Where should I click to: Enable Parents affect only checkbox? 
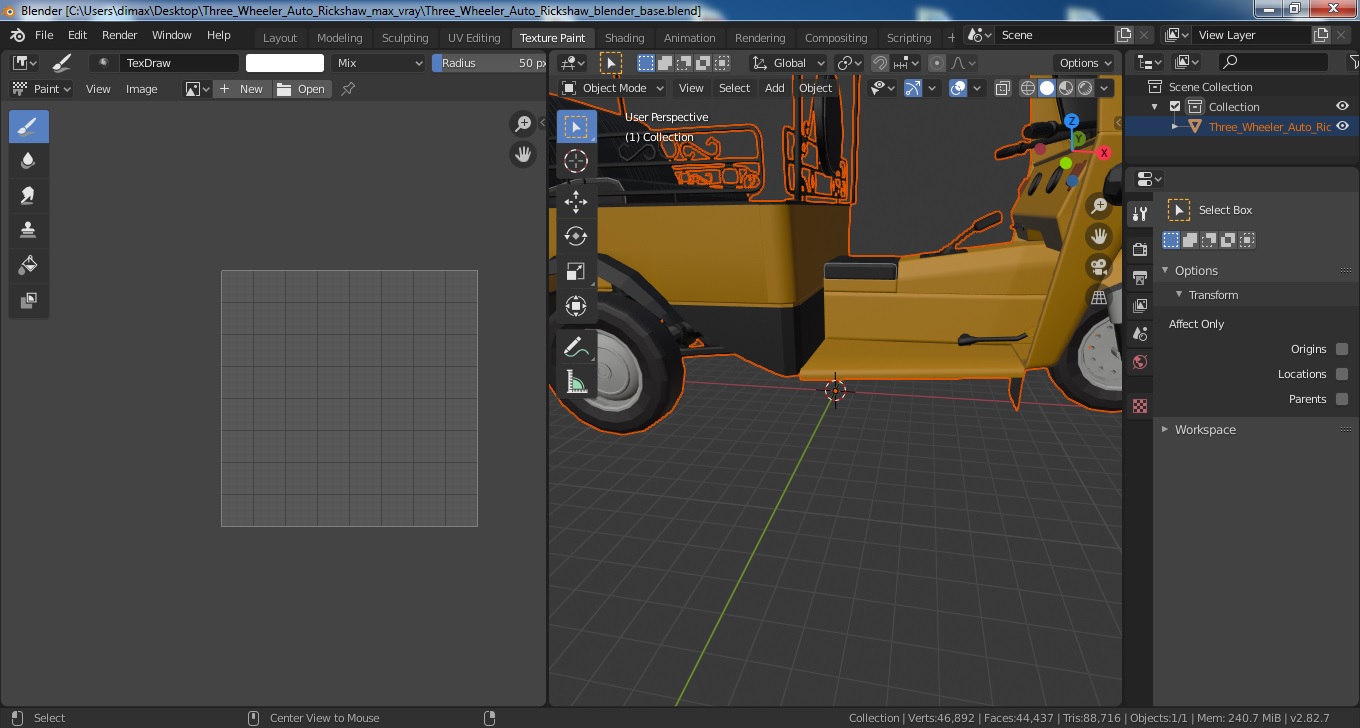[1342, 399]
